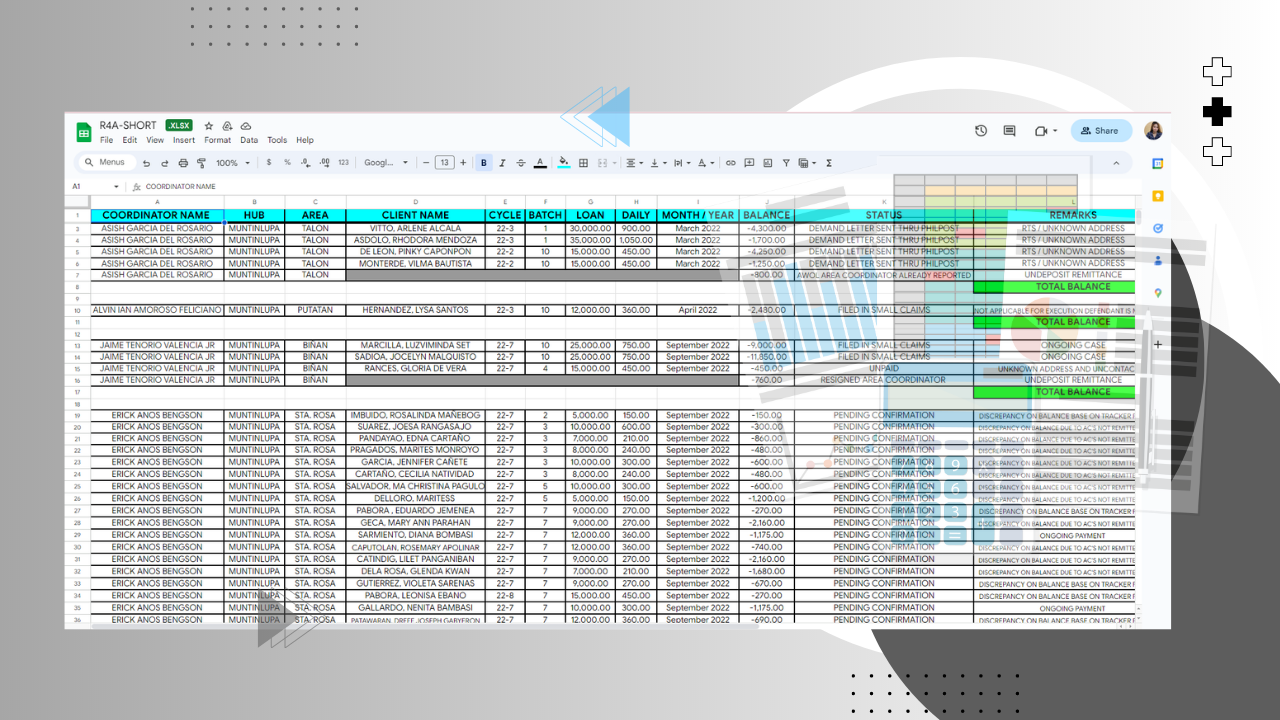Open the Data menu
The width and height of the screenshot is (1280, 720).
249,141
